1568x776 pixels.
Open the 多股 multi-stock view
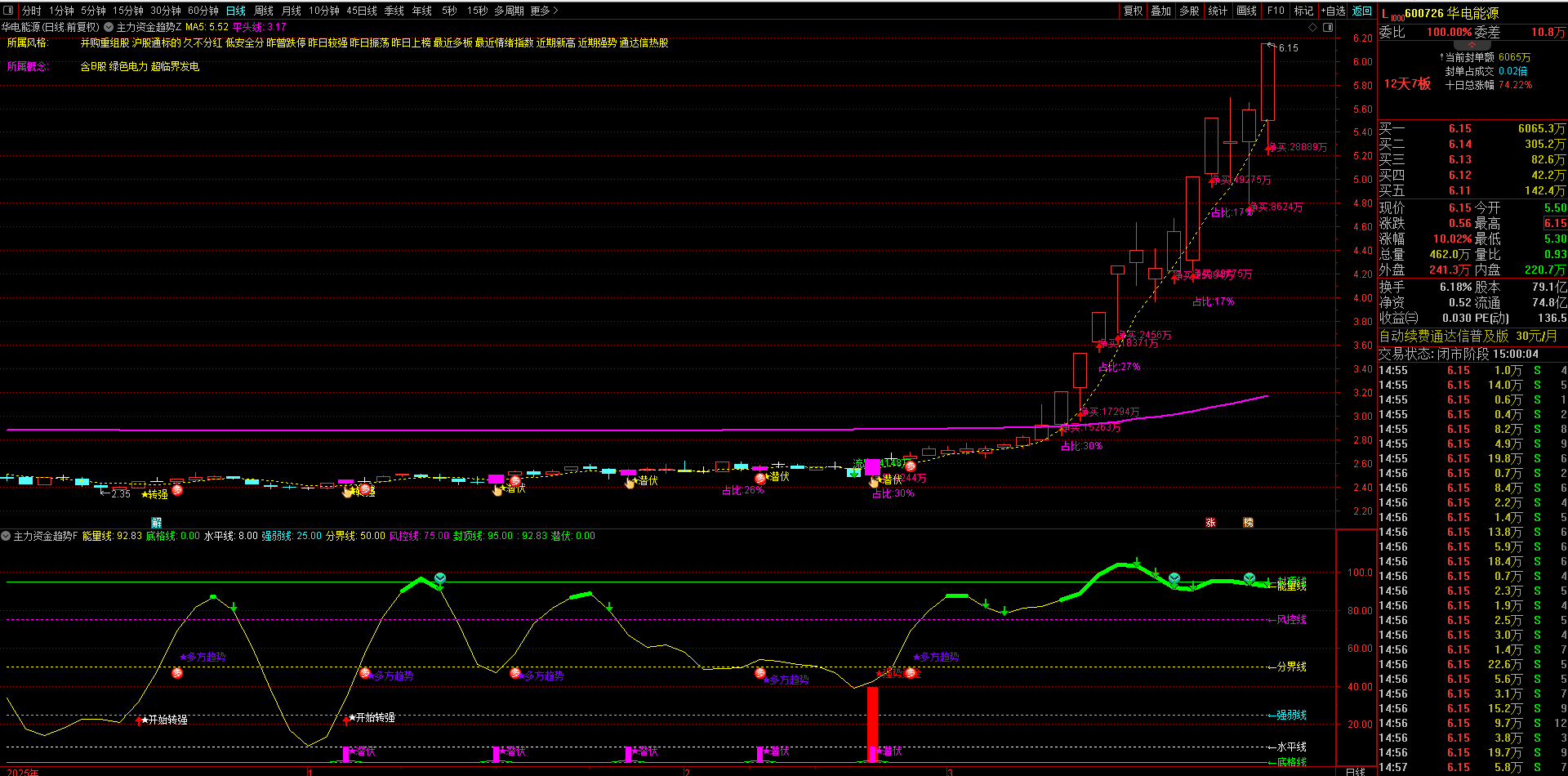[1189, 11]
